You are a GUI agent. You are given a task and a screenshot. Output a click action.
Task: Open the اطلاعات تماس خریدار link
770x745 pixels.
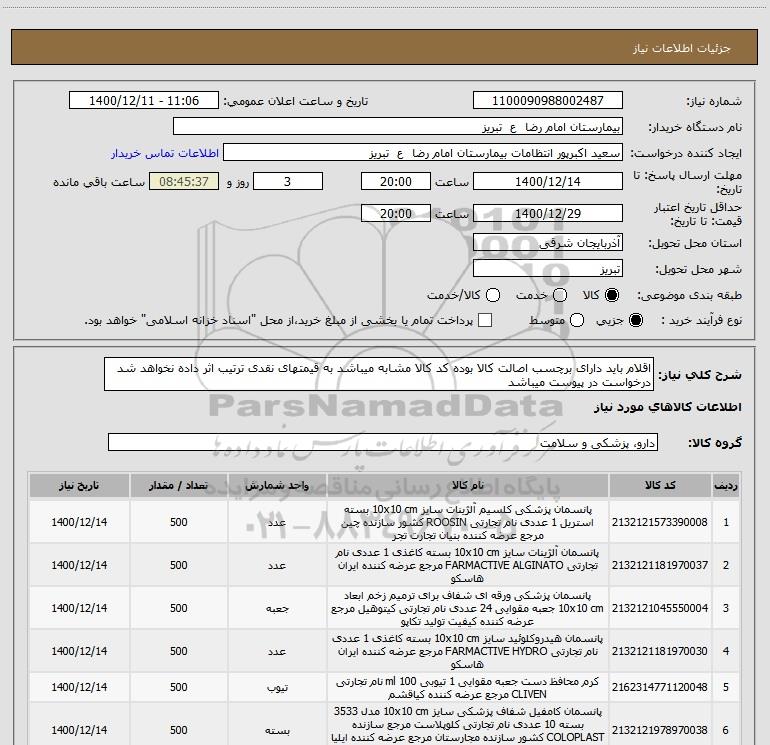pyautogui.click(x=165, y=153)
